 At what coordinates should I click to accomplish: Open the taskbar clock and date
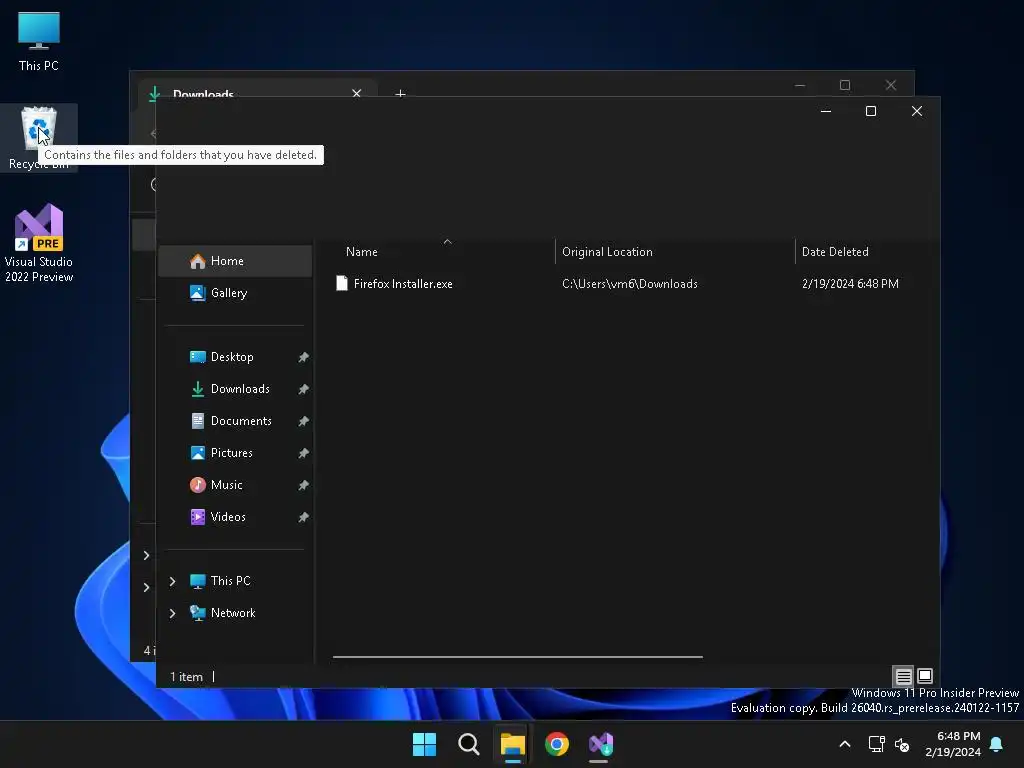click(953, 744)
